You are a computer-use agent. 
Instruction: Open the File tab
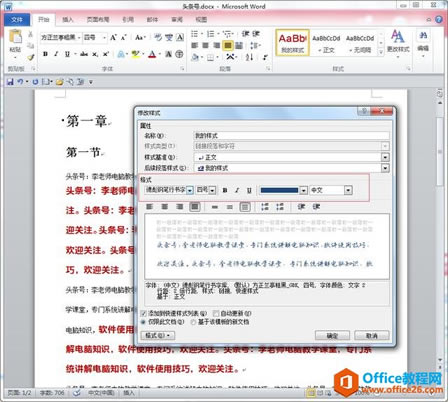coord(17,20)
